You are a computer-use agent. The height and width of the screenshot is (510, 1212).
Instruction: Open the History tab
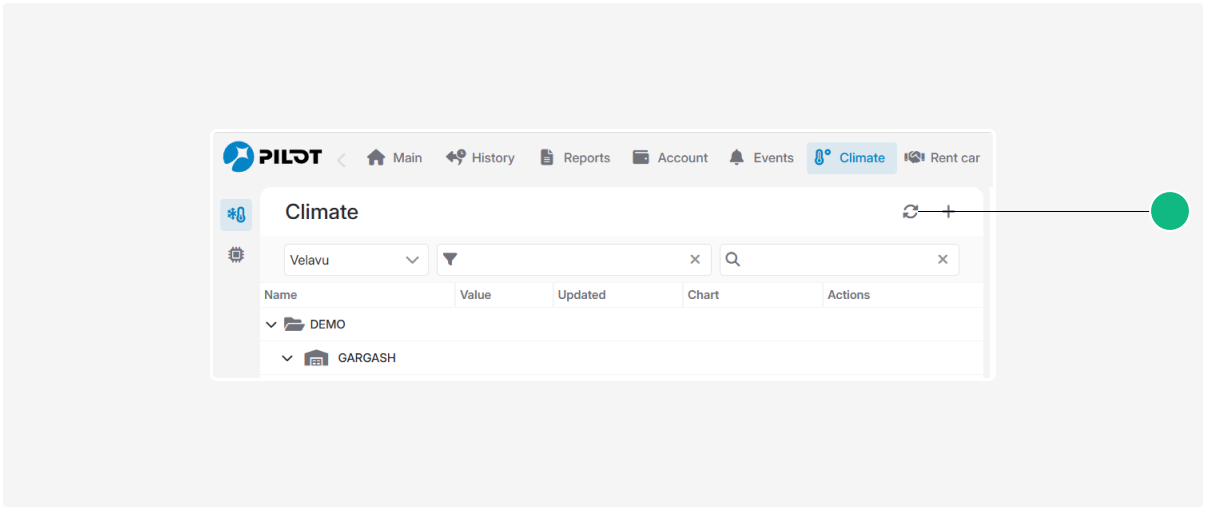click(x=480, y=158)
